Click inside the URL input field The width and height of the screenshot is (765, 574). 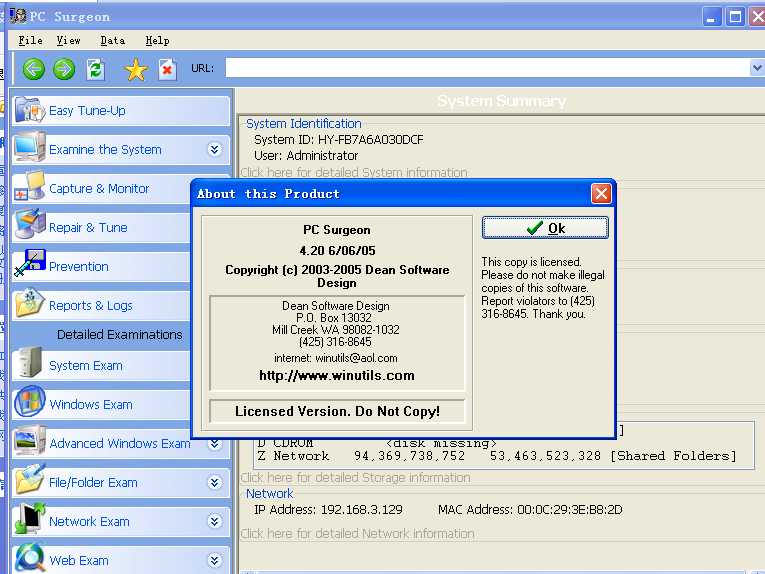(x=487, y=68)
